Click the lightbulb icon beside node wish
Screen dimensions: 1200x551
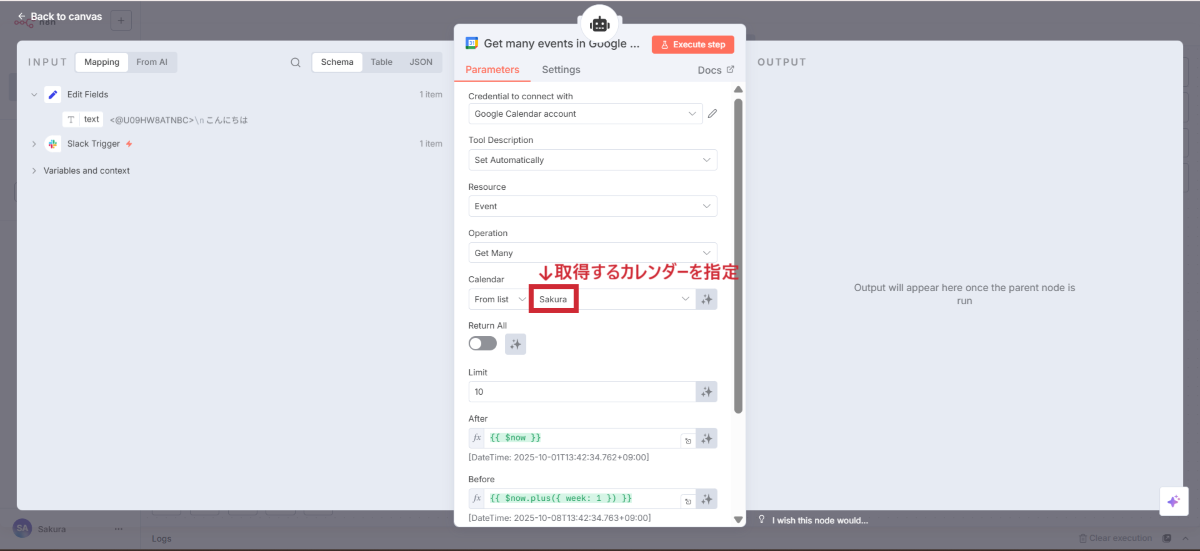762,520
